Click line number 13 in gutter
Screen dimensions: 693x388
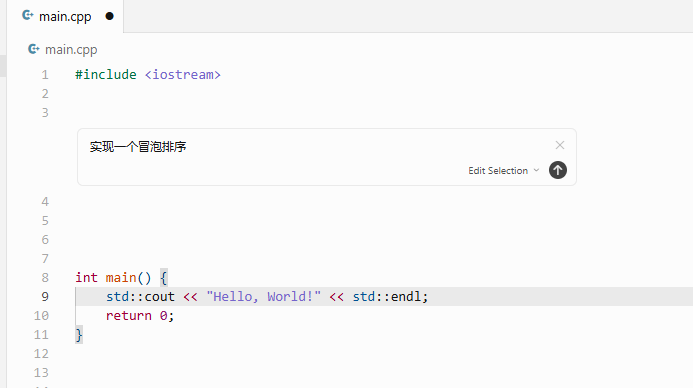click(x=41, y=373)
